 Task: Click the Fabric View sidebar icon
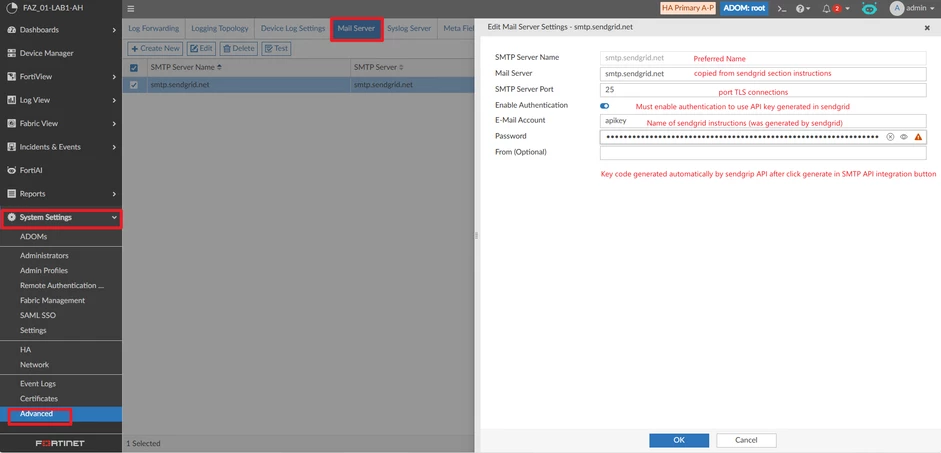click(x=11, y=124)
